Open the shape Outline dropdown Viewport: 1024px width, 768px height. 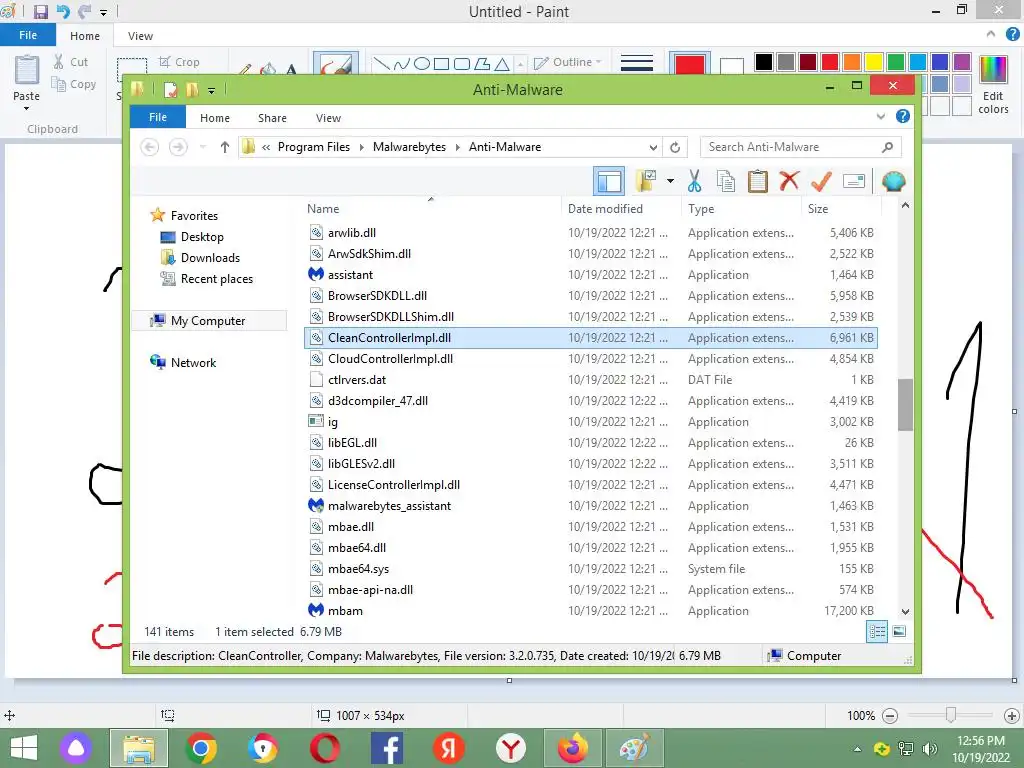coord(568,62)
